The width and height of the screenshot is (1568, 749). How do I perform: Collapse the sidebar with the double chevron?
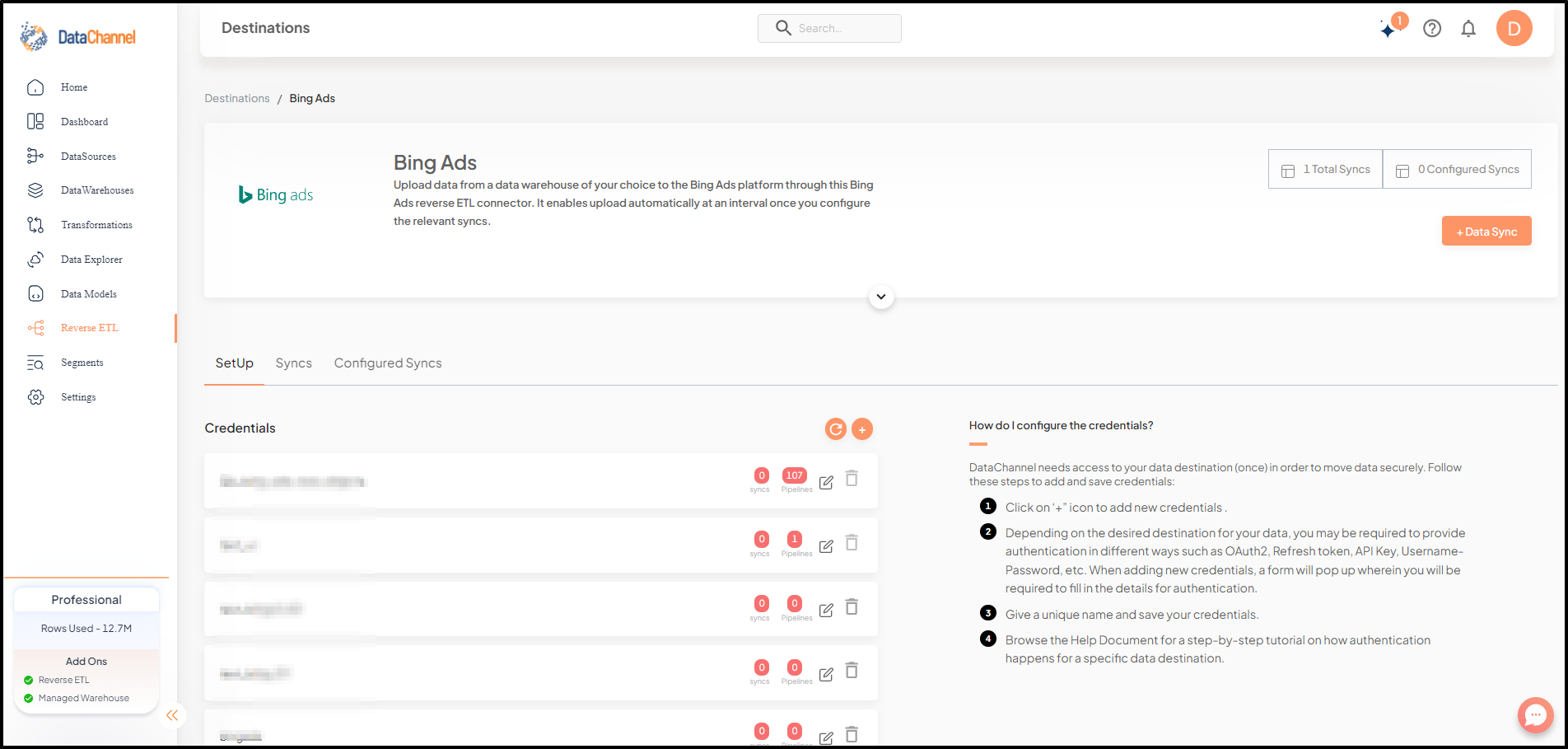tap(172, 715)
